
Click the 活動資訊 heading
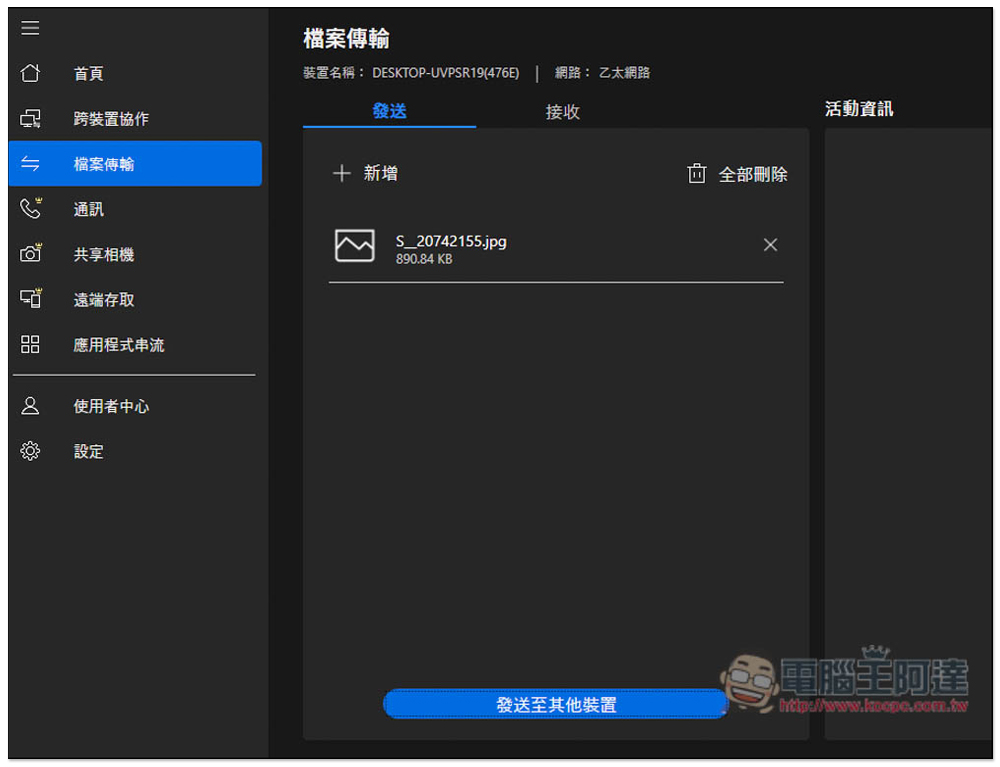pyautogui.click(x=859, y=109)
